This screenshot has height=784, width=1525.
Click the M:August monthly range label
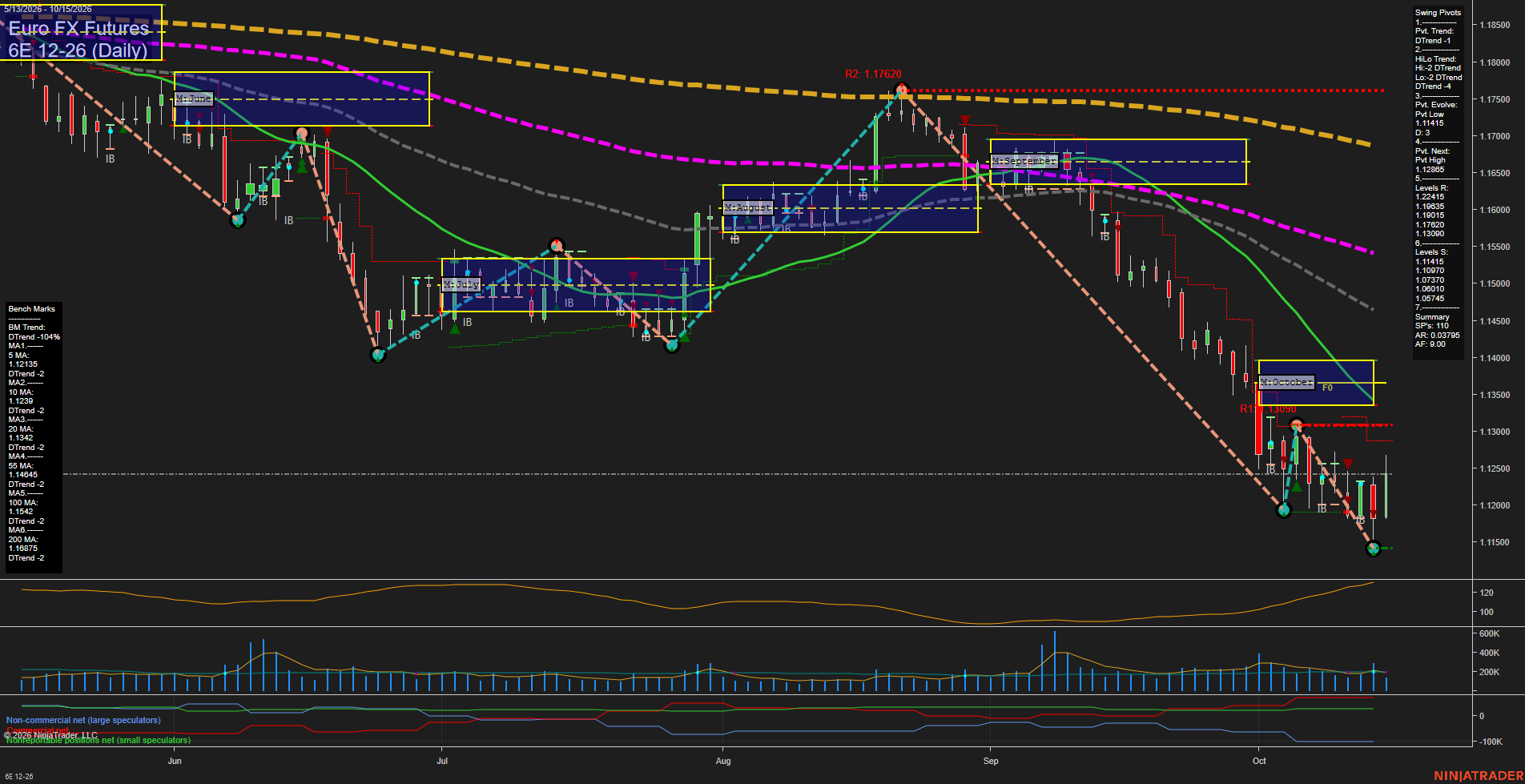(747, 207)
